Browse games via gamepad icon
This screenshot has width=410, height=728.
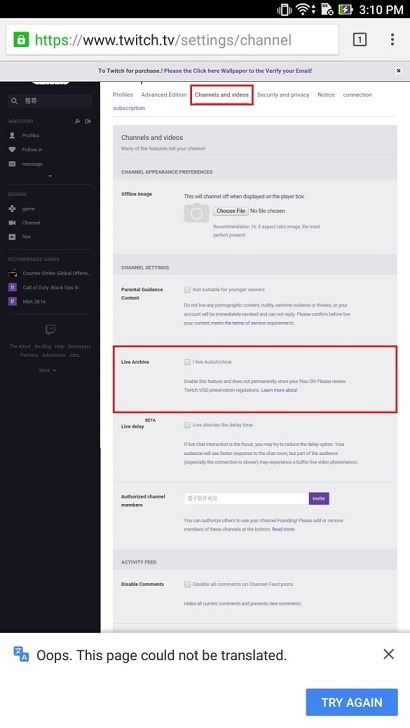pos(12,209)
